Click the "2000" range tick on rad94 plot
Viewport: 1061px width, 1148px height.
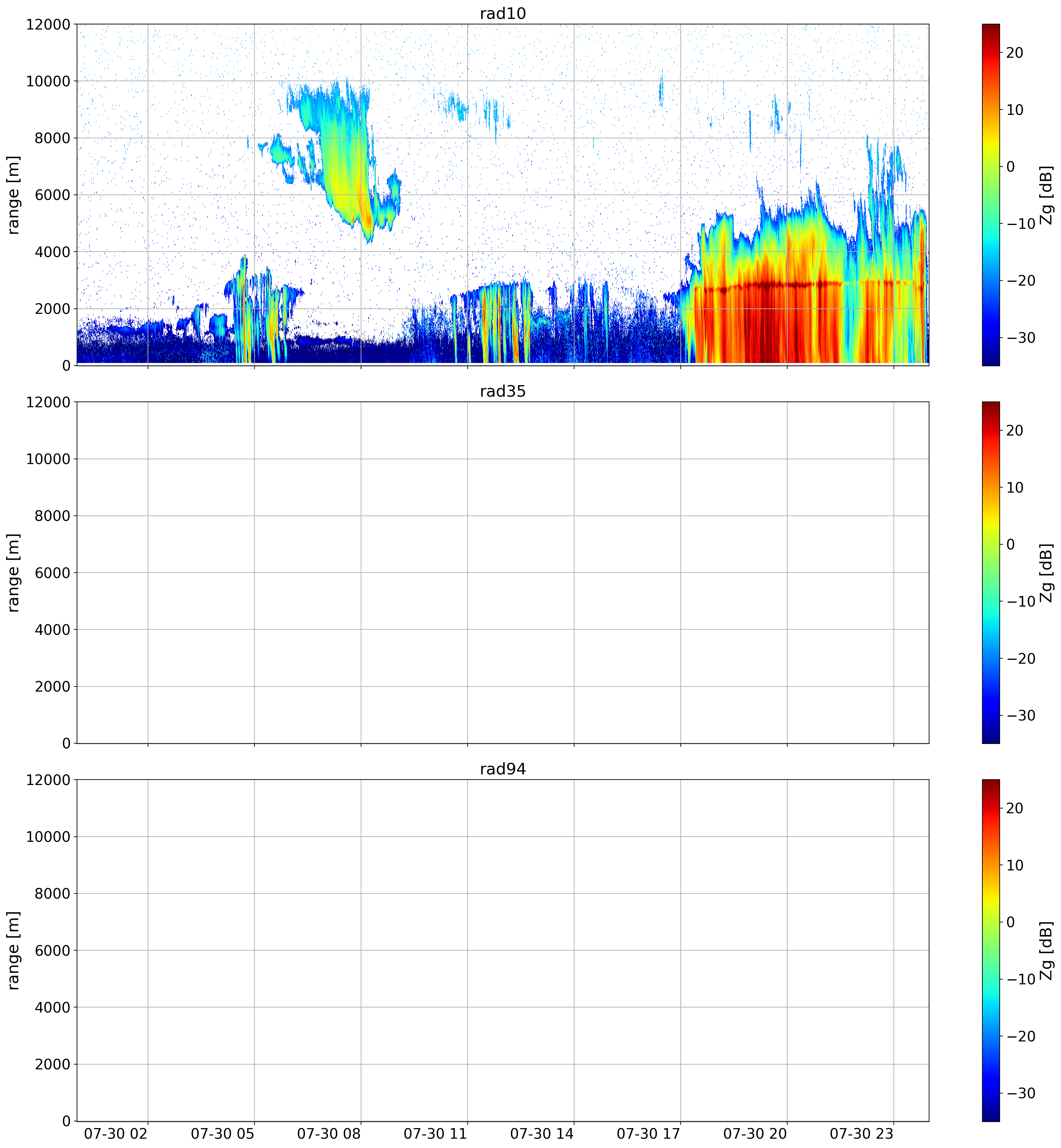point(52,1065)
